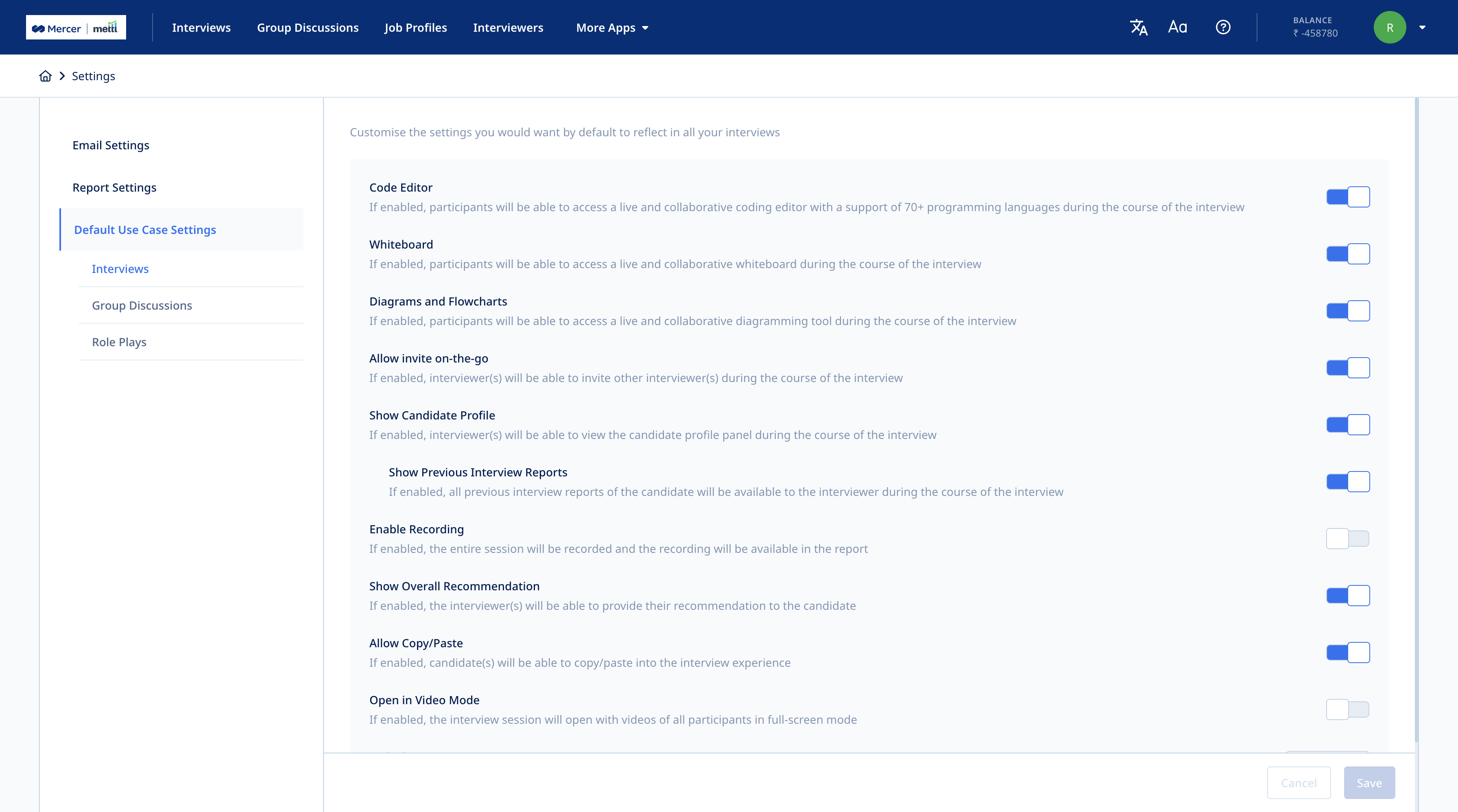Click the Settings breadcrumb label
The height and width of the screenshot is (812, 1458).
pos(94,75)
